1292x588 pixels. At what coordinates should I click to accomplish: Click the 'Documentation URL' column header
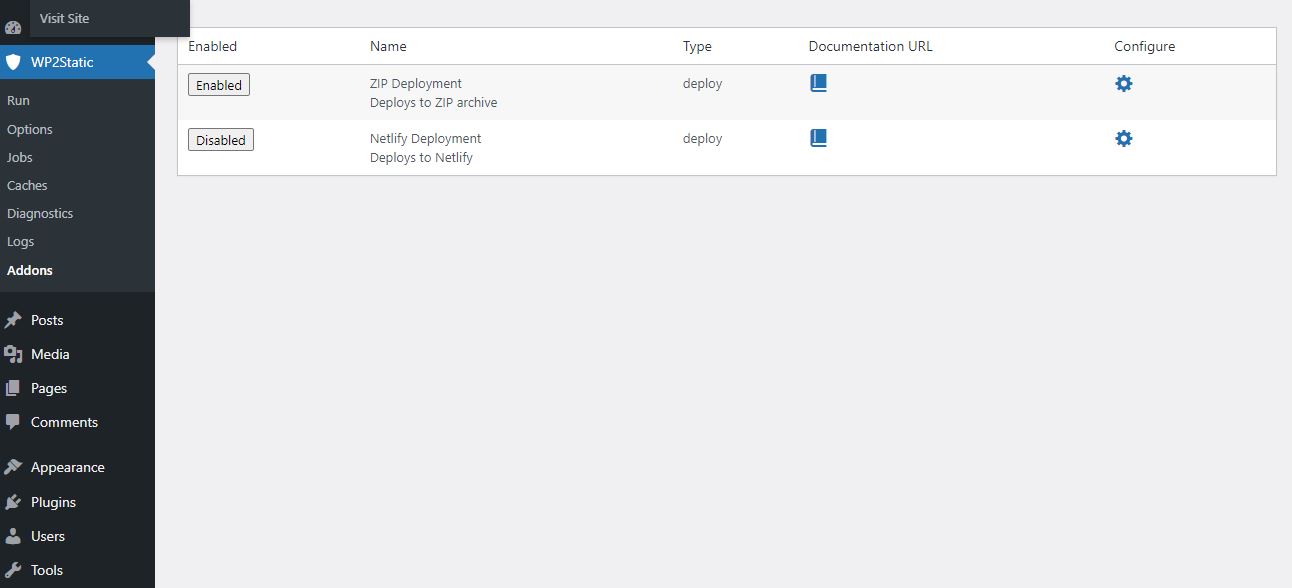coord(870,46)
